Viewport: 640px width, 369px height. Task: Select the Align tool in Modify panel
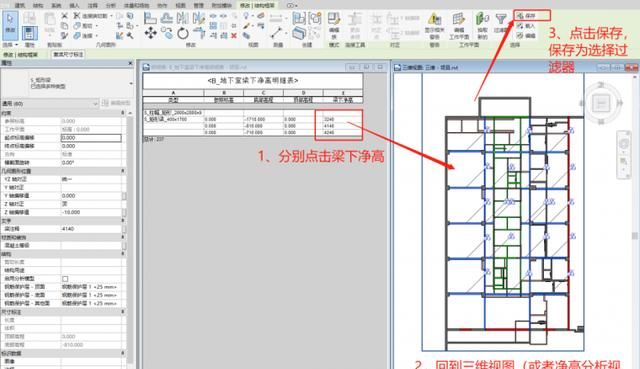coord(150,18)
